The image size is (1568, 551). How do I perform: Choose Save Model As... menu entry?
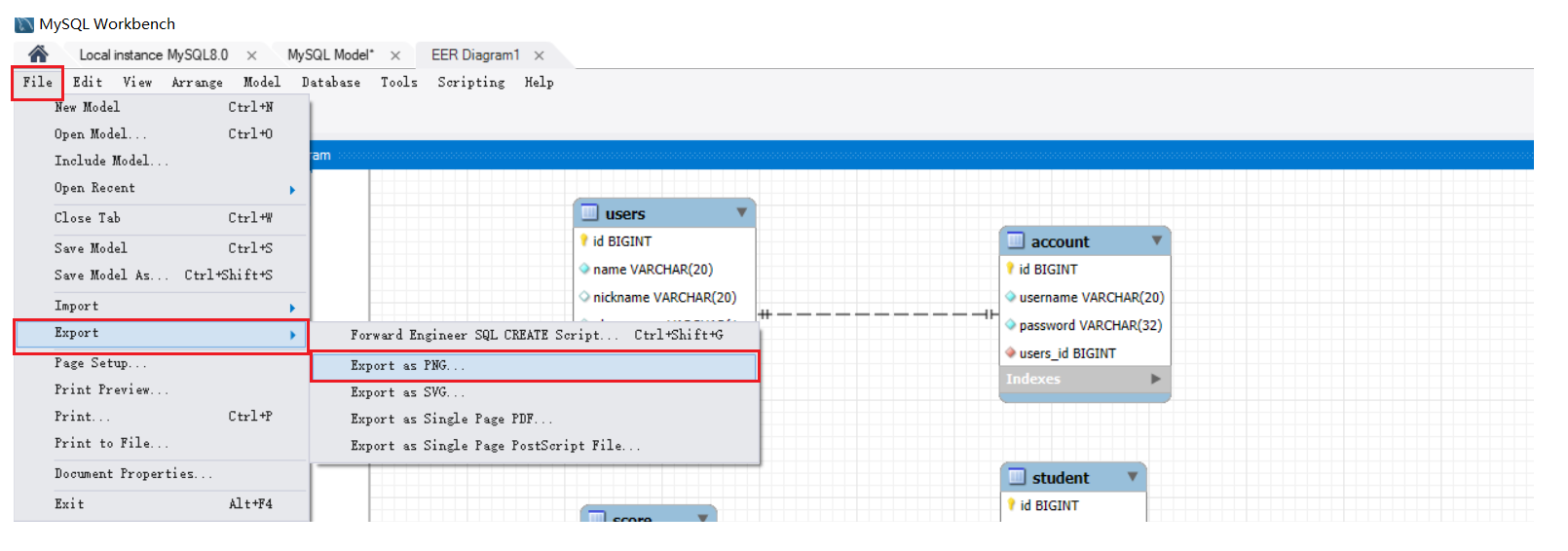click(163, 275)
